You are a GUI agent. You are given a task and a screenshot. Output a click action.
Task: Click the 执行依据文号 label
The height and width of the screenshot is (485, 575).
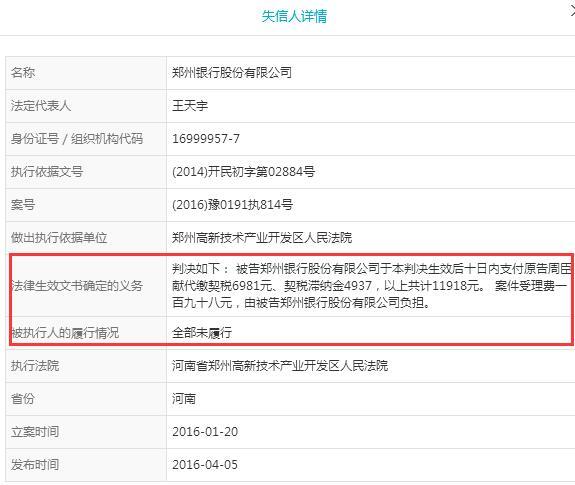pos(47,172)
